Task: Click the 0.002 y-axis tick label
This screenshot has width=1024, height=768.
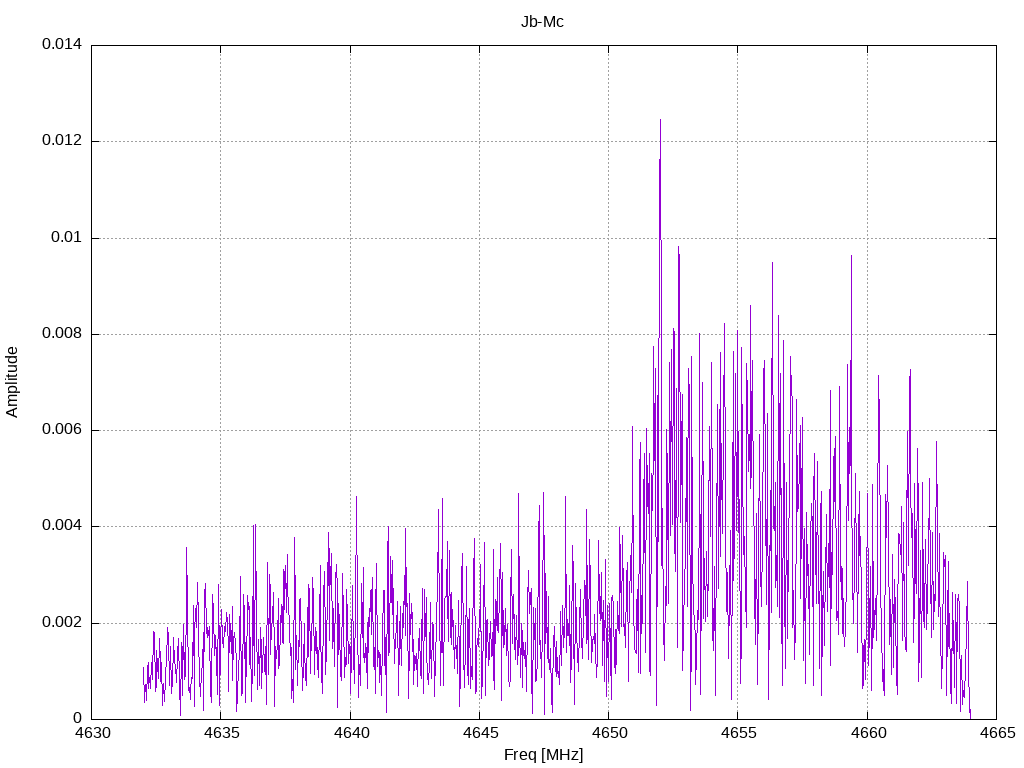Action: pyautogui.click(x=61, y=623)
